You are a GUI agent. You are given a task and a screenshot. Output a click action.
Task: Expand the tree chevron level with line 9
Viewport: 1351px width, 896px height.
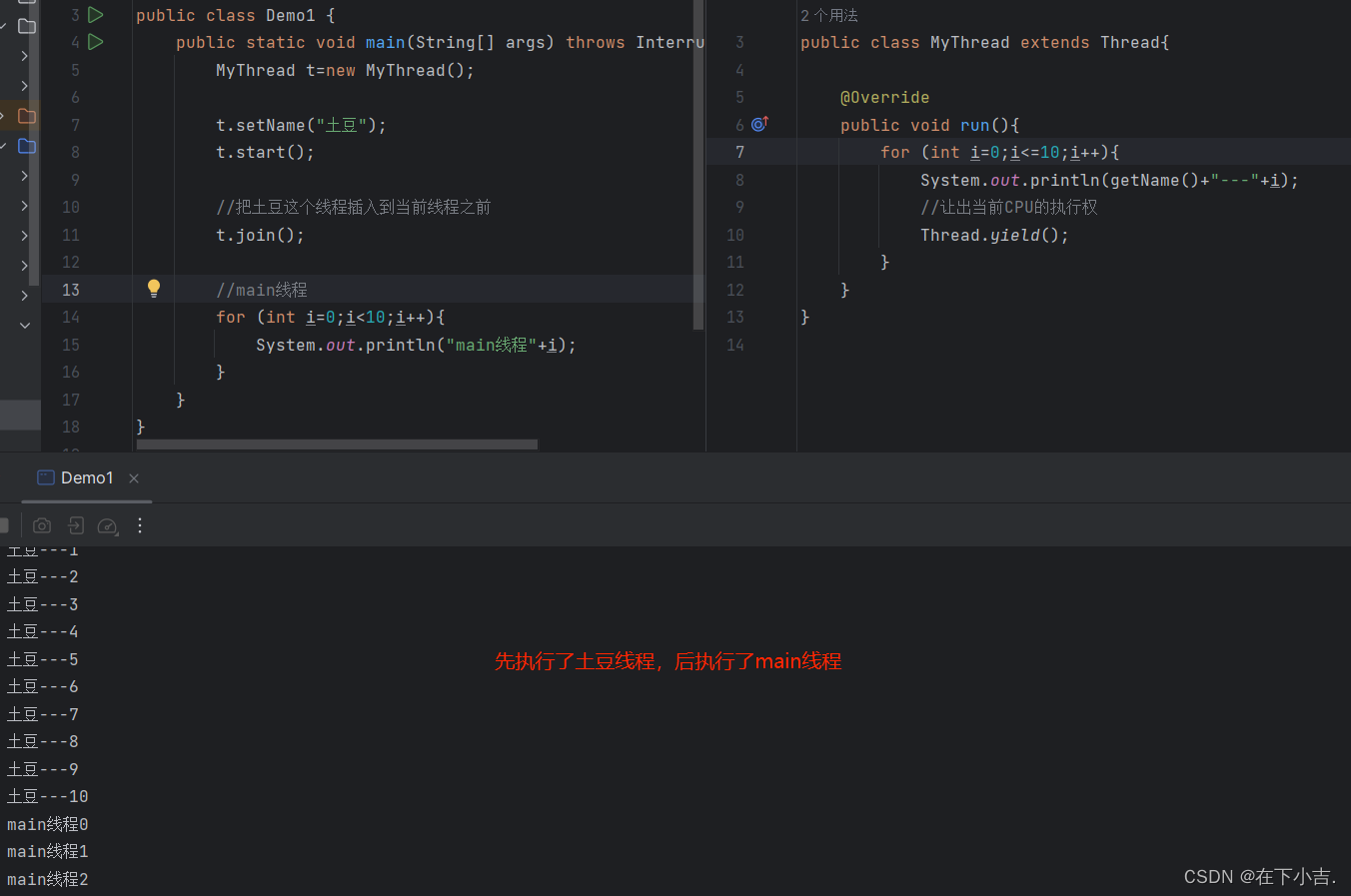tap(25, 176)
